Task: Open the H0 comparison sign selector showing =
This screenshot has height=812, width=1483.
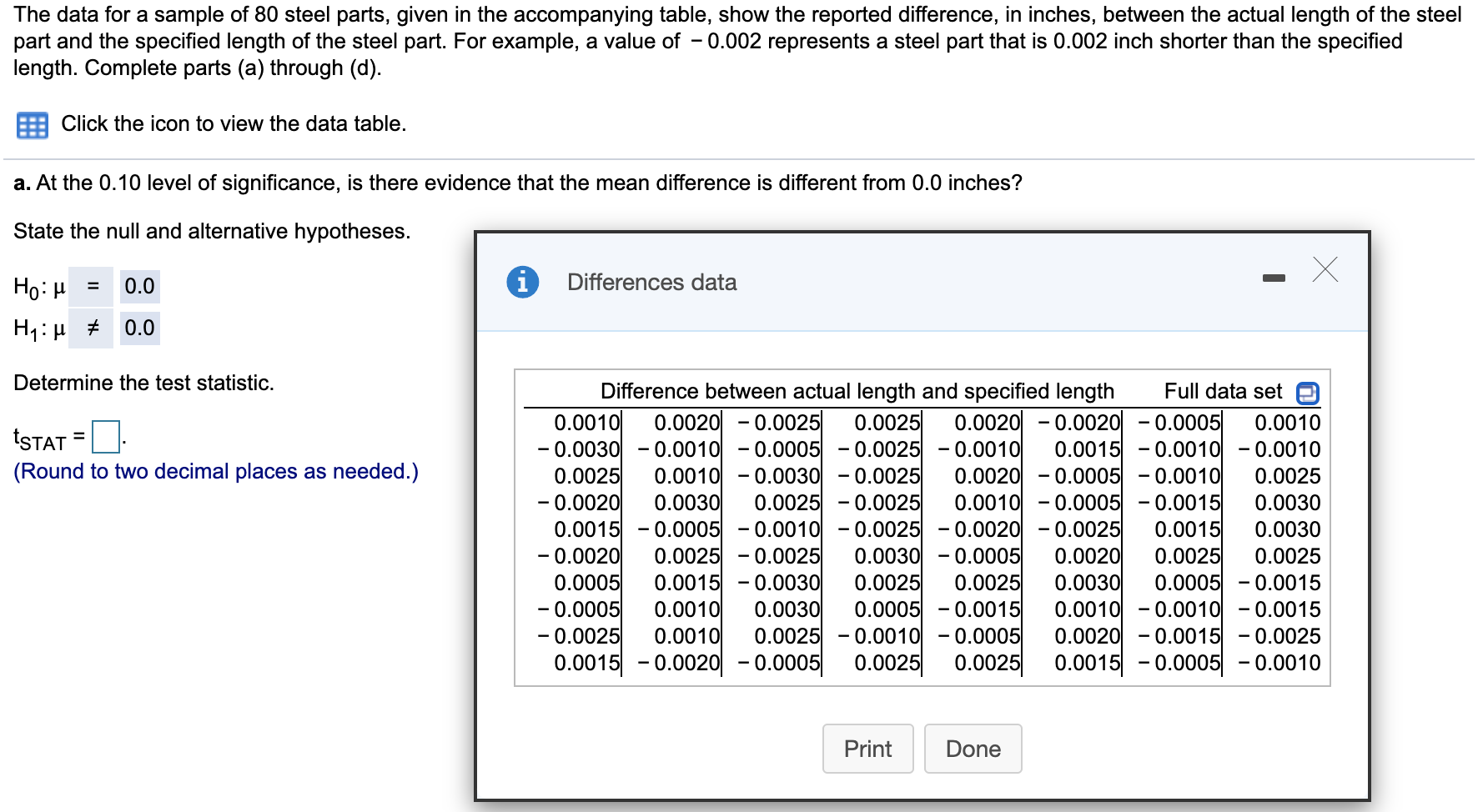Action: [92, 286]
